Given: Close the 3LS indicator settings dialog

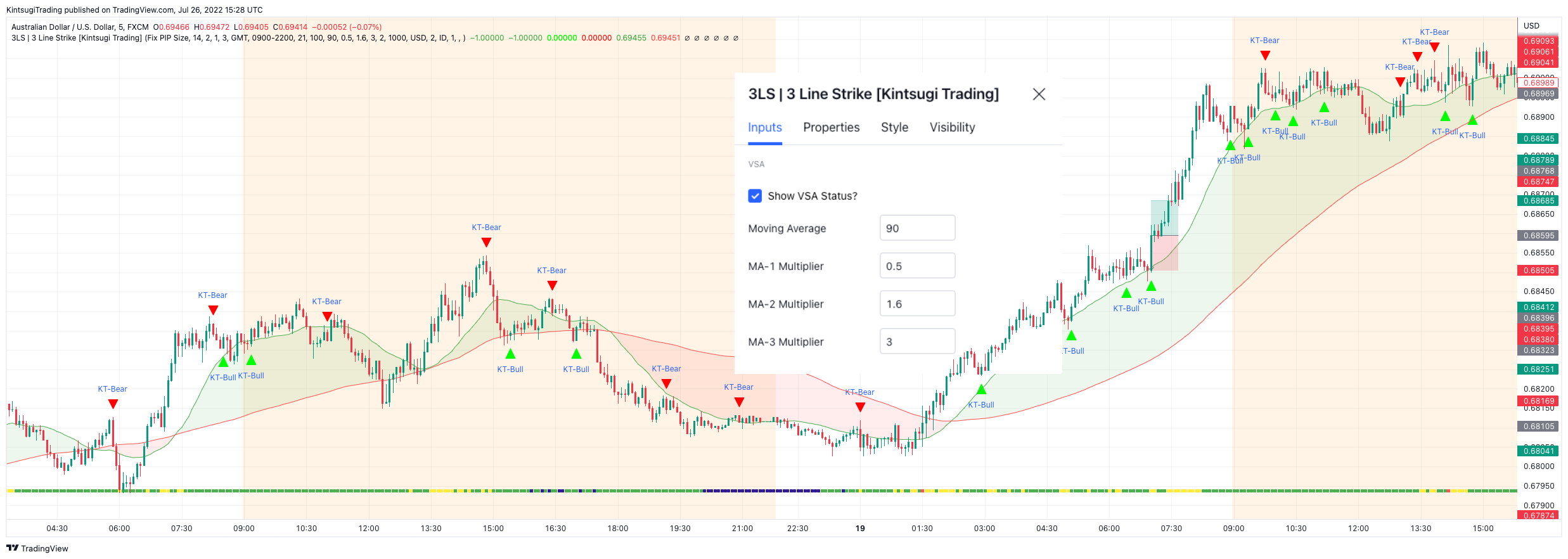Looking at the screenshot, I should pos(1039,94).
